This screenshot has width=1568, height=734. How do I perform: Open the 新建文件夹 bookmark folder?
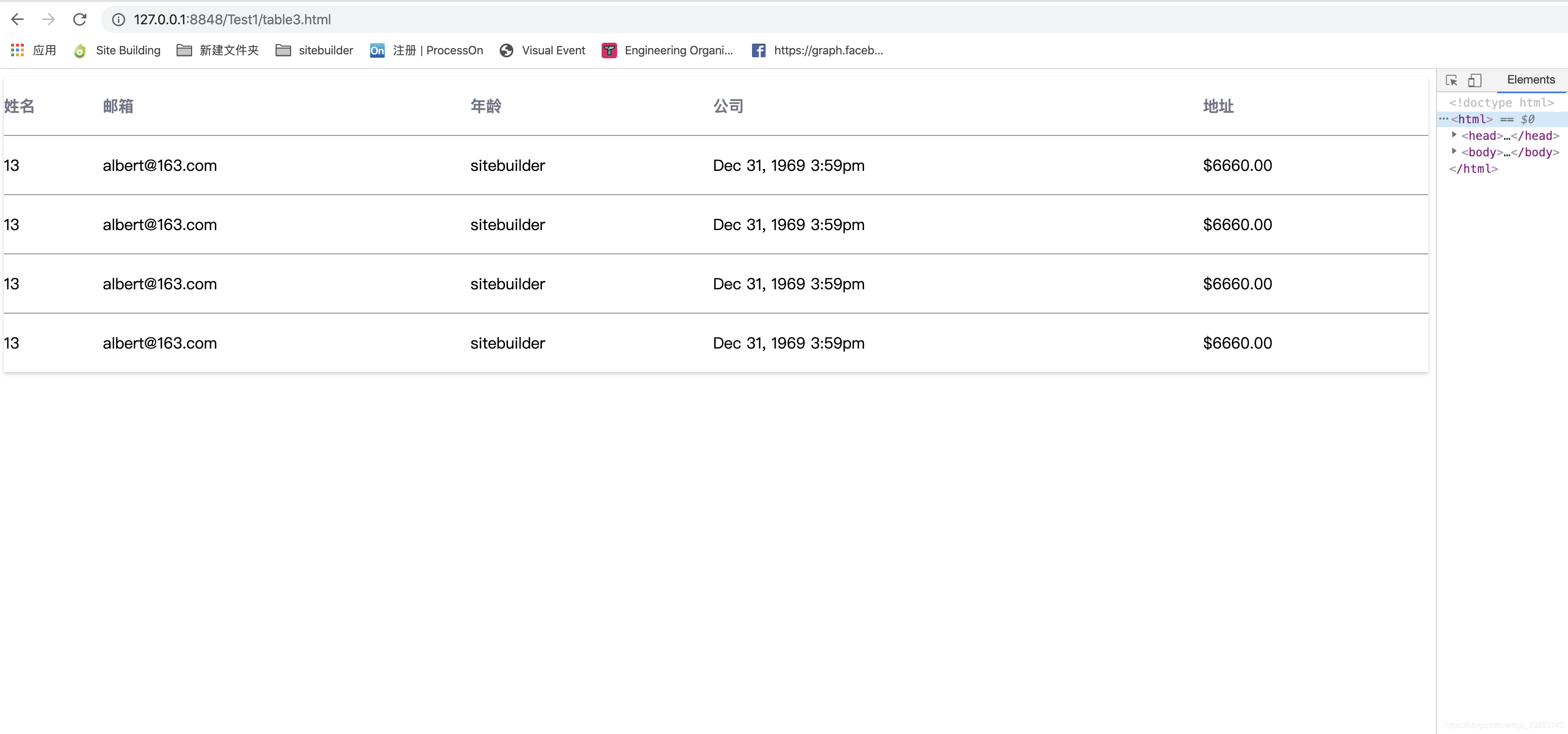[x=217, y=50]
